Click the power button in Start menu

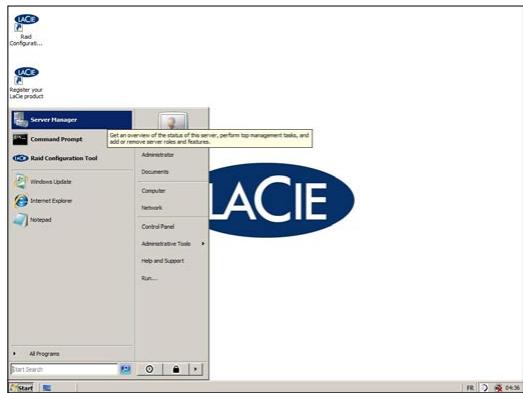tap(149, 369)
